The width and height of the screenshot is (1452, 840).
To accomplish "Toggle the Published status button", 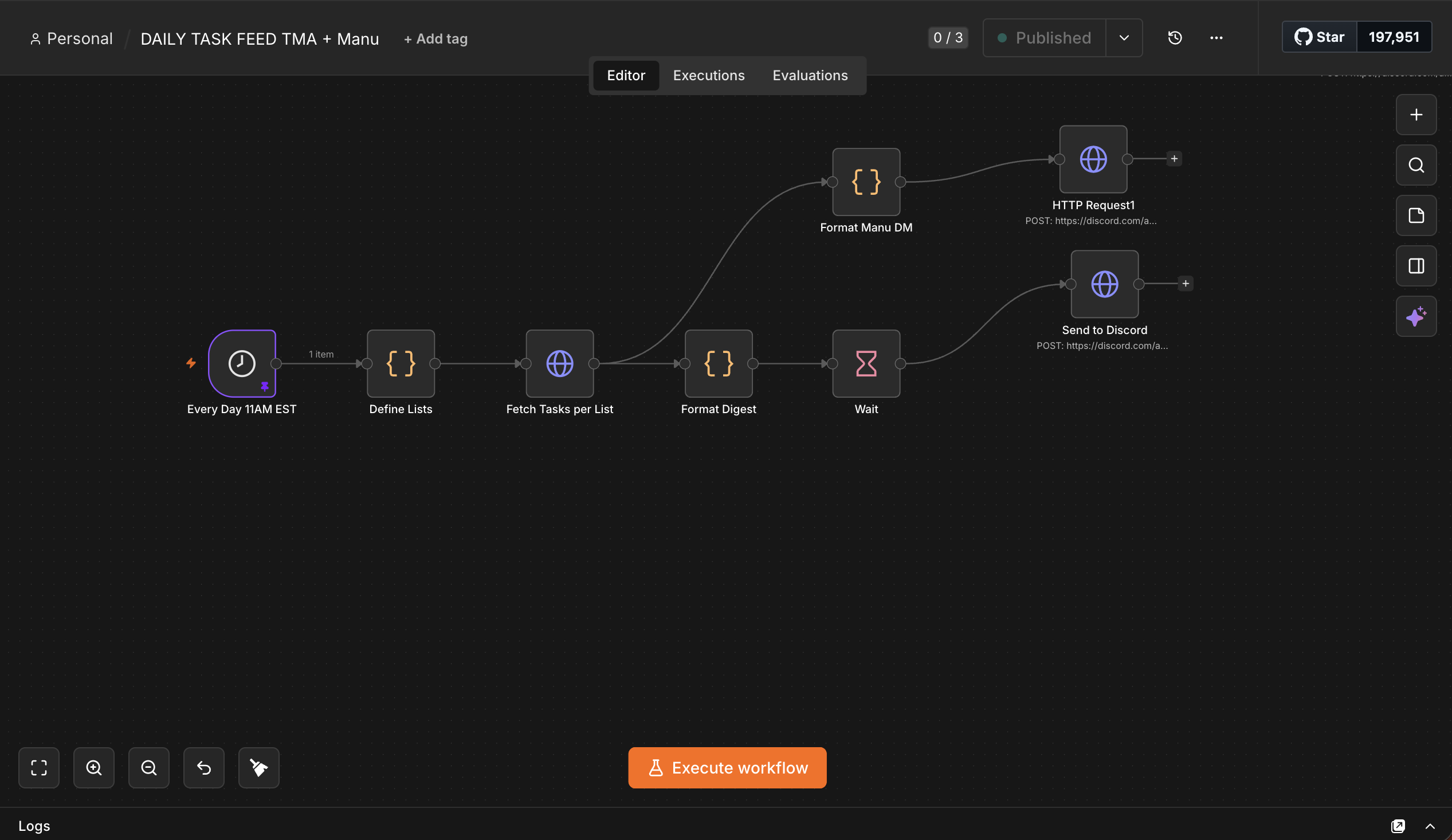I will pyautogui.click(x=1045, y=38).
